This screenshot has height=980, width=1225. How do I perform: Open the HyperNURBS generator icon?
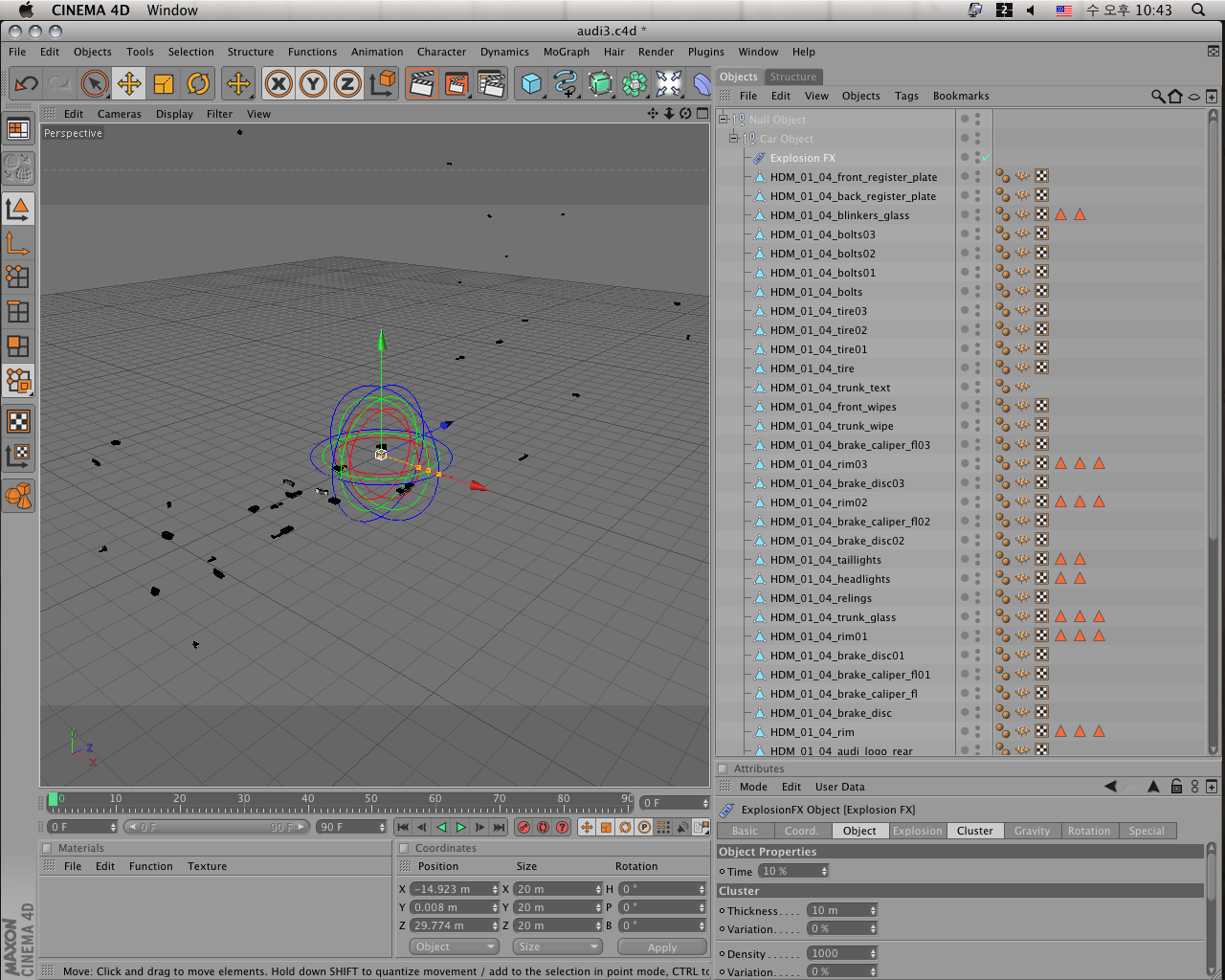600,84
